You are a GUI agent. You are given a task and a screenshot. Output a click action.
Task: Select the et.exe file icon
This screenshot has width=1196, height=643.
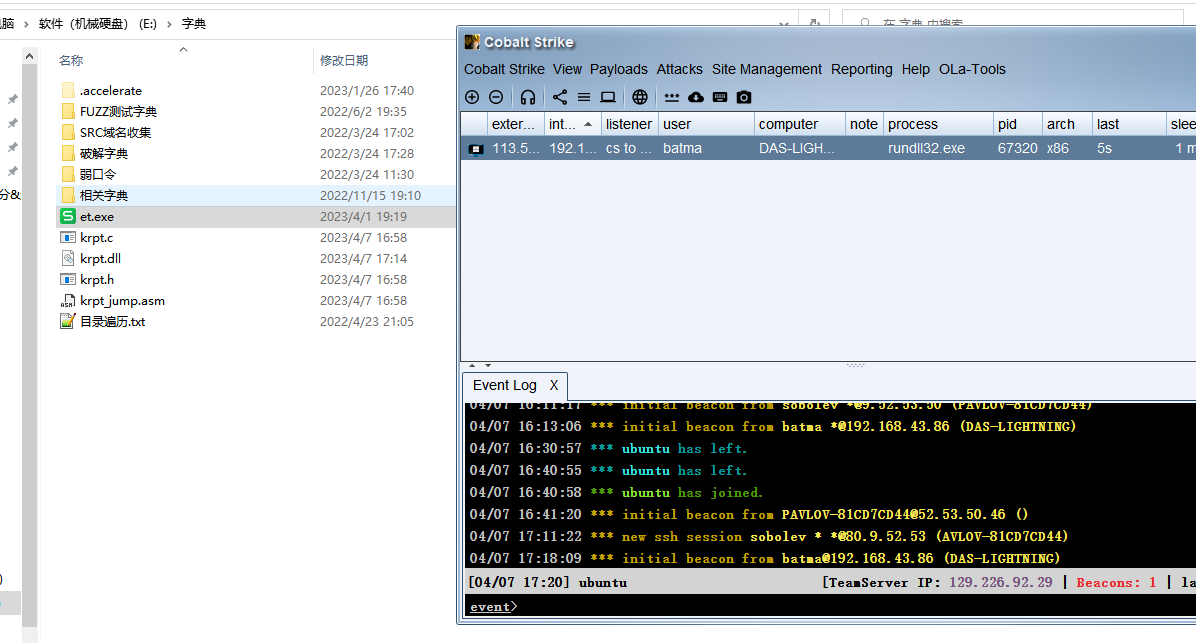pyautogui.click(x=68, y=217)
